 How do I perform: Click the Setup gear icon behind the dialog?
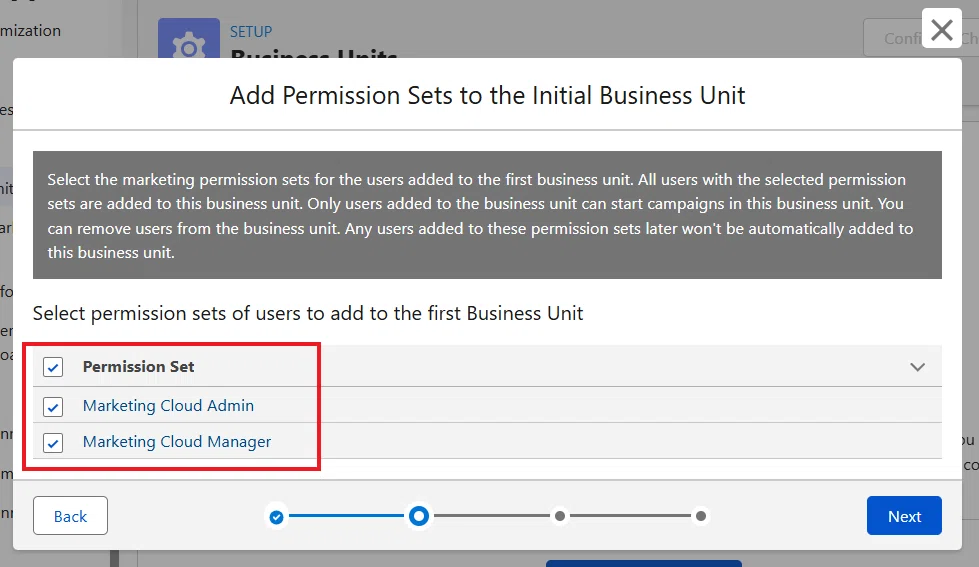(189, 38)
